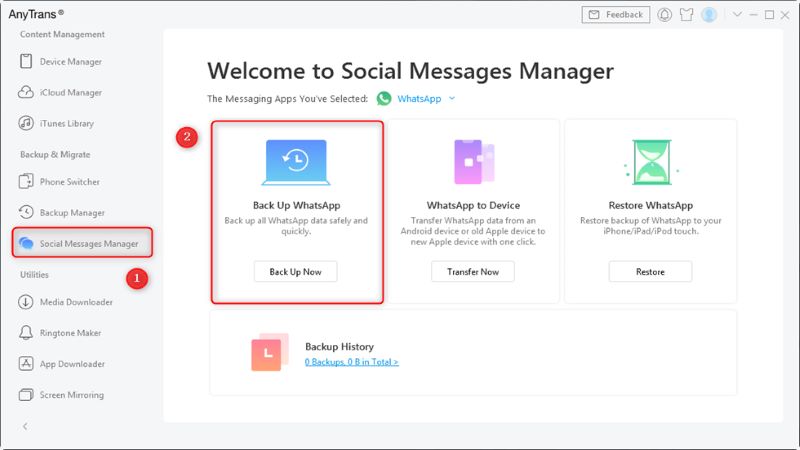Open iTunes Library from the sidebar
This screenshot has width=800, height=450.
tap(66, 123)
